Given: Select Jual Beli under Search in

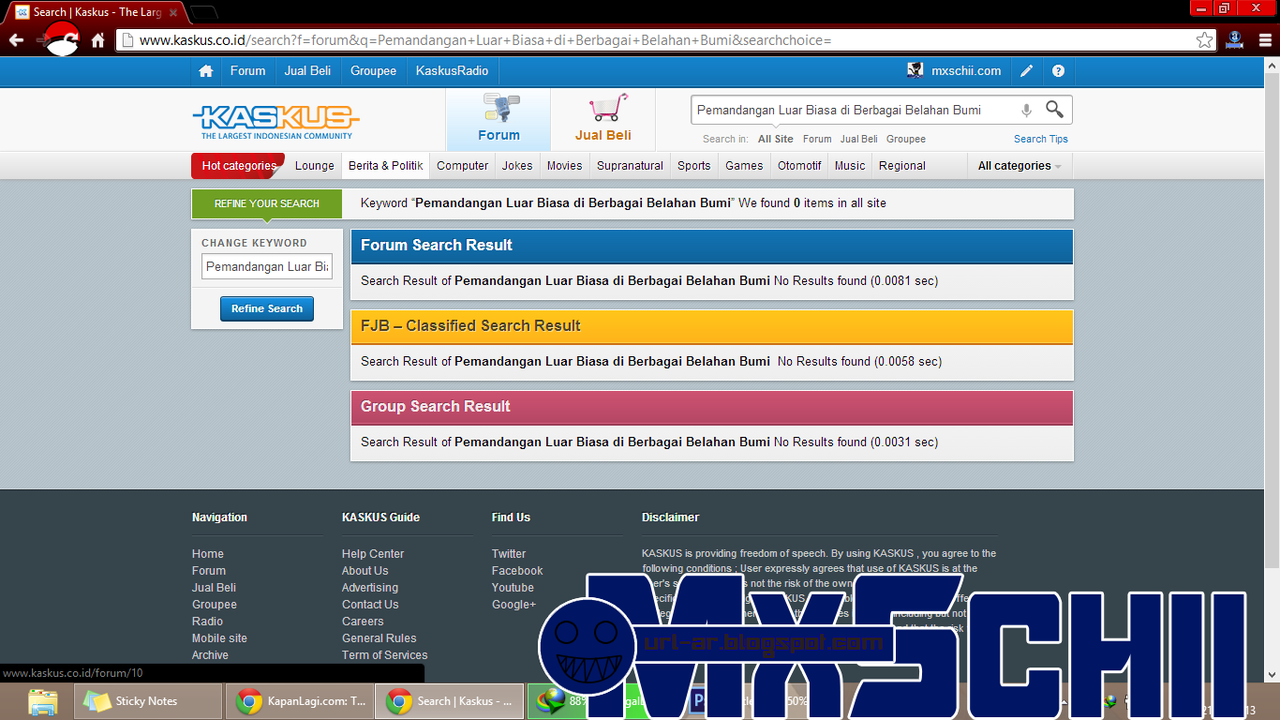Looking at the screenshot, I should point(859,139).
